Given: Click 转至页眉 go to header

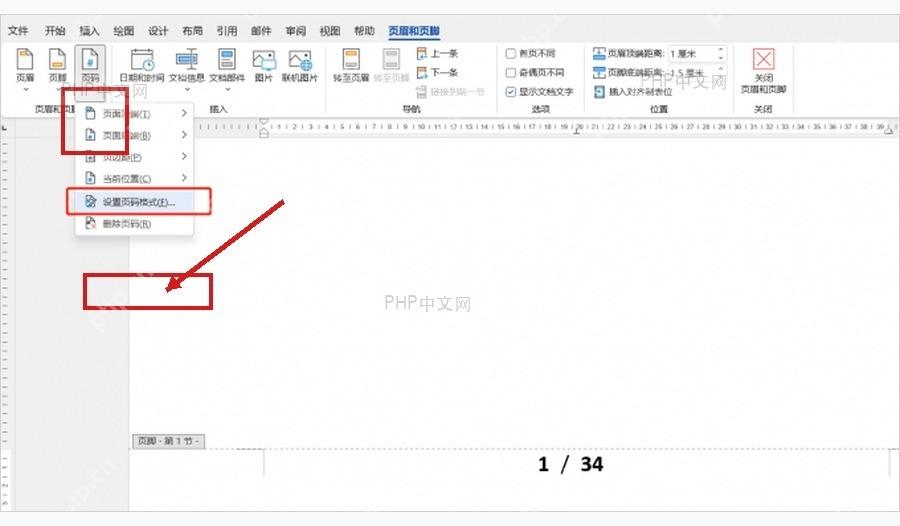Looking at the screenshot, I should tap(351, 65).
